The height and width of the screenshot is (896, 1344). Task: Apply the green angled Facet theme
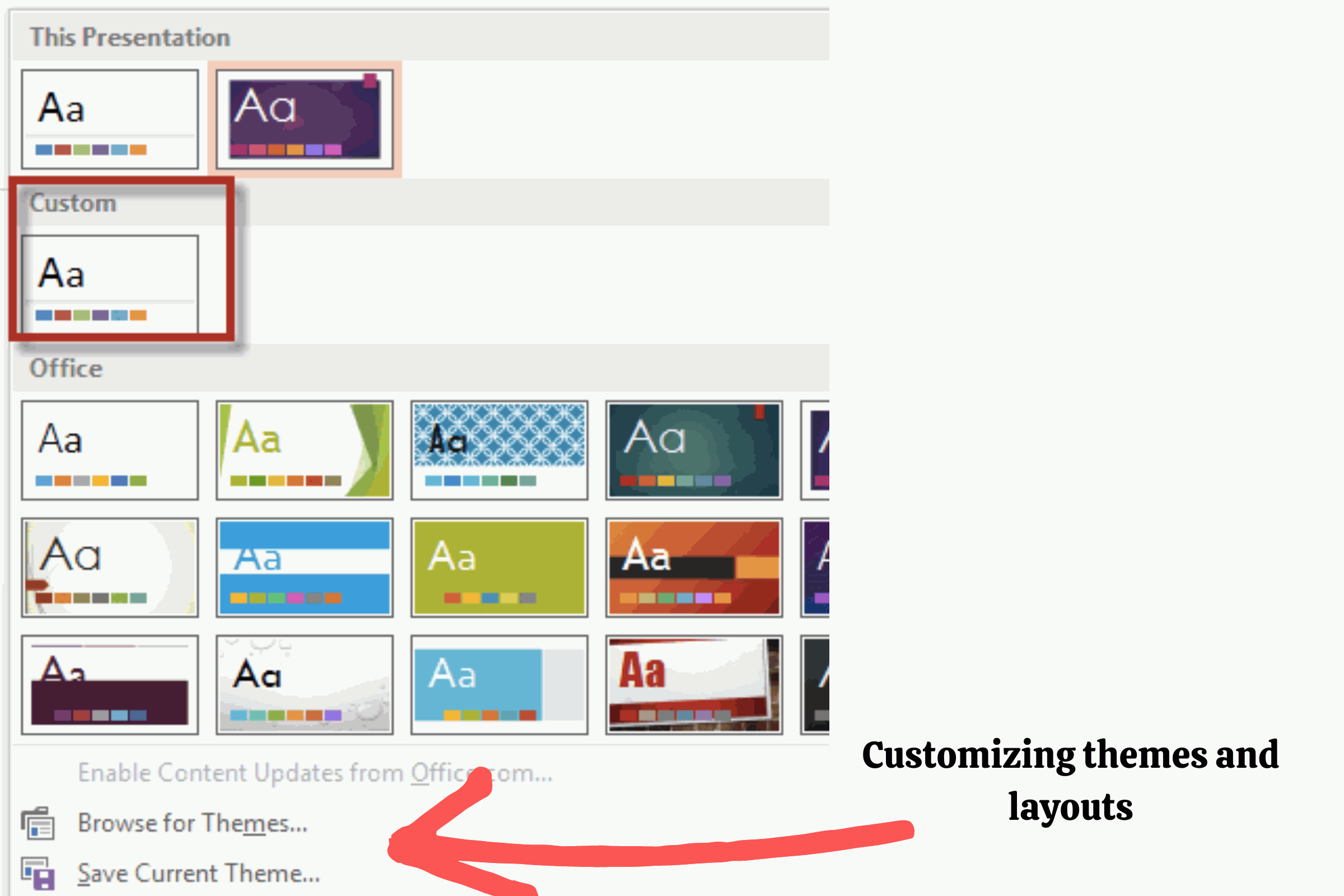pyautogui.click(x=305, y=450)
